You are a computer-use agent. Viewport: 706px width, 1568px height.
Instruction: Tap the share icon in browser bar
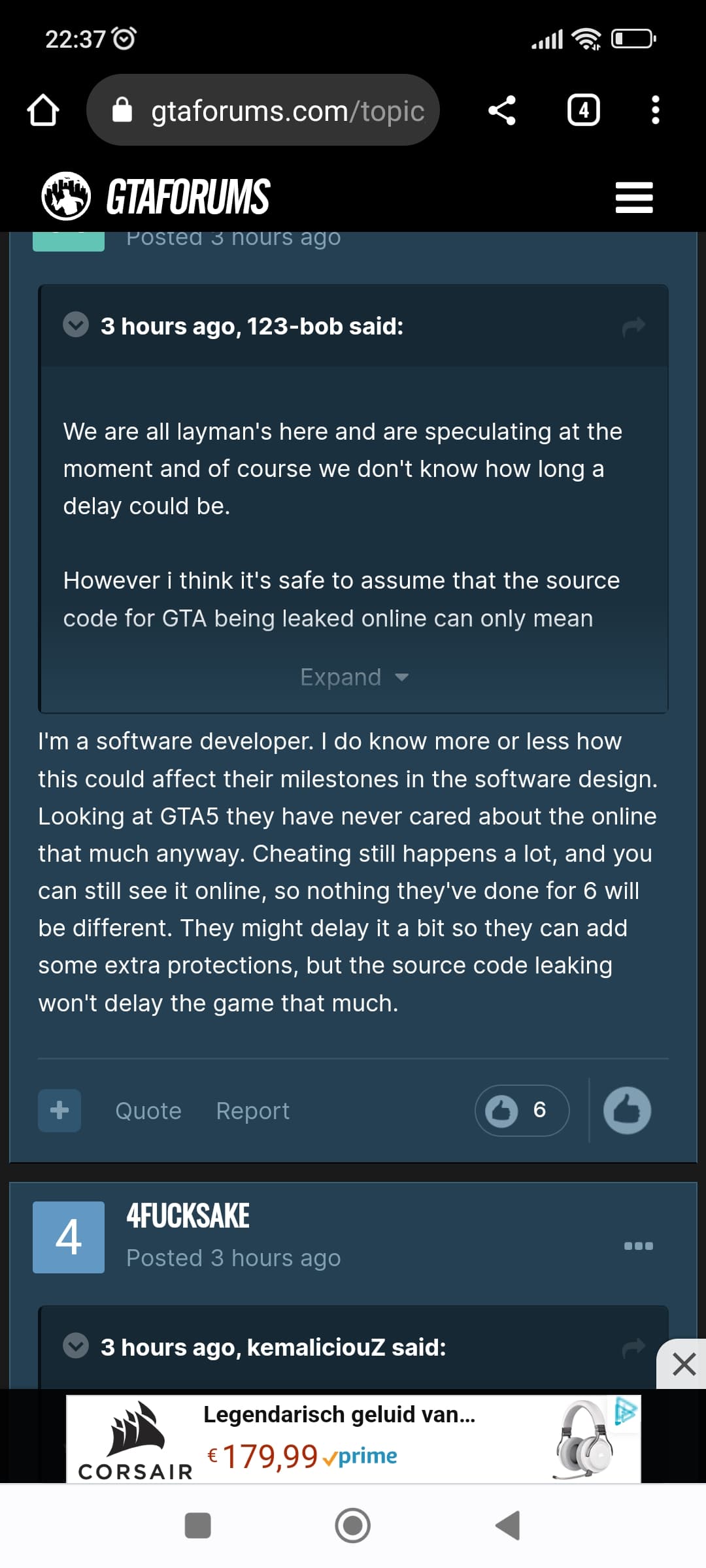tap(501, 110)
